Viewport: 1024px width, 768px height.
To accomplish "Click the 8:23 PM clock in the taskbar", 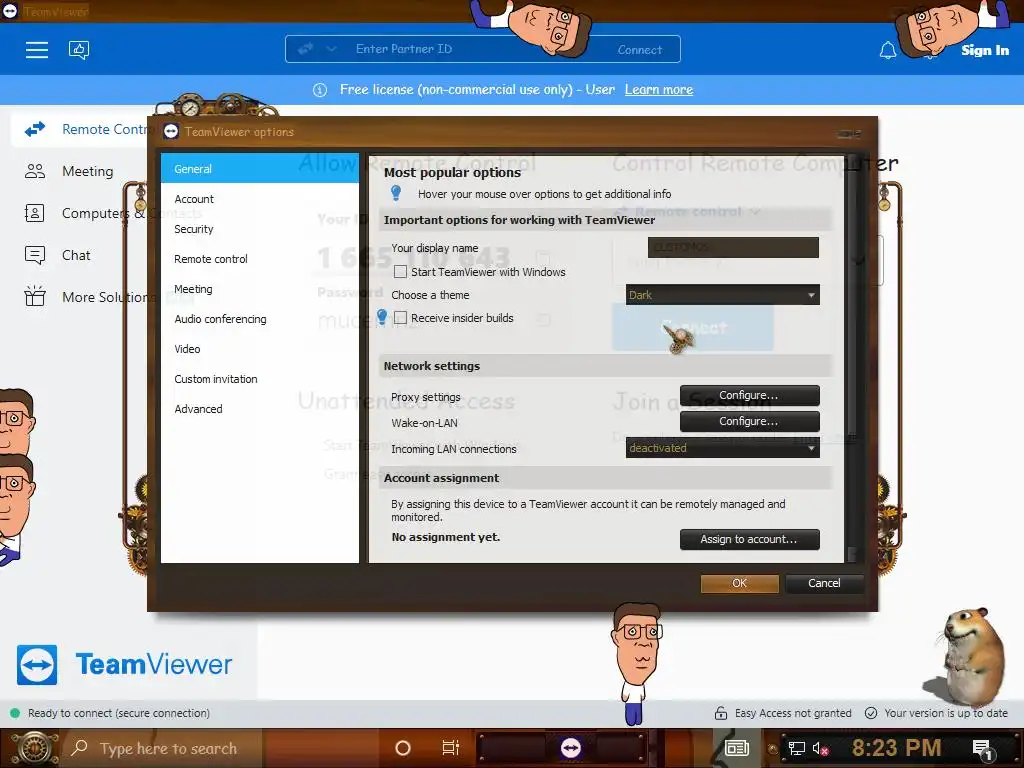I will point(896,748).
